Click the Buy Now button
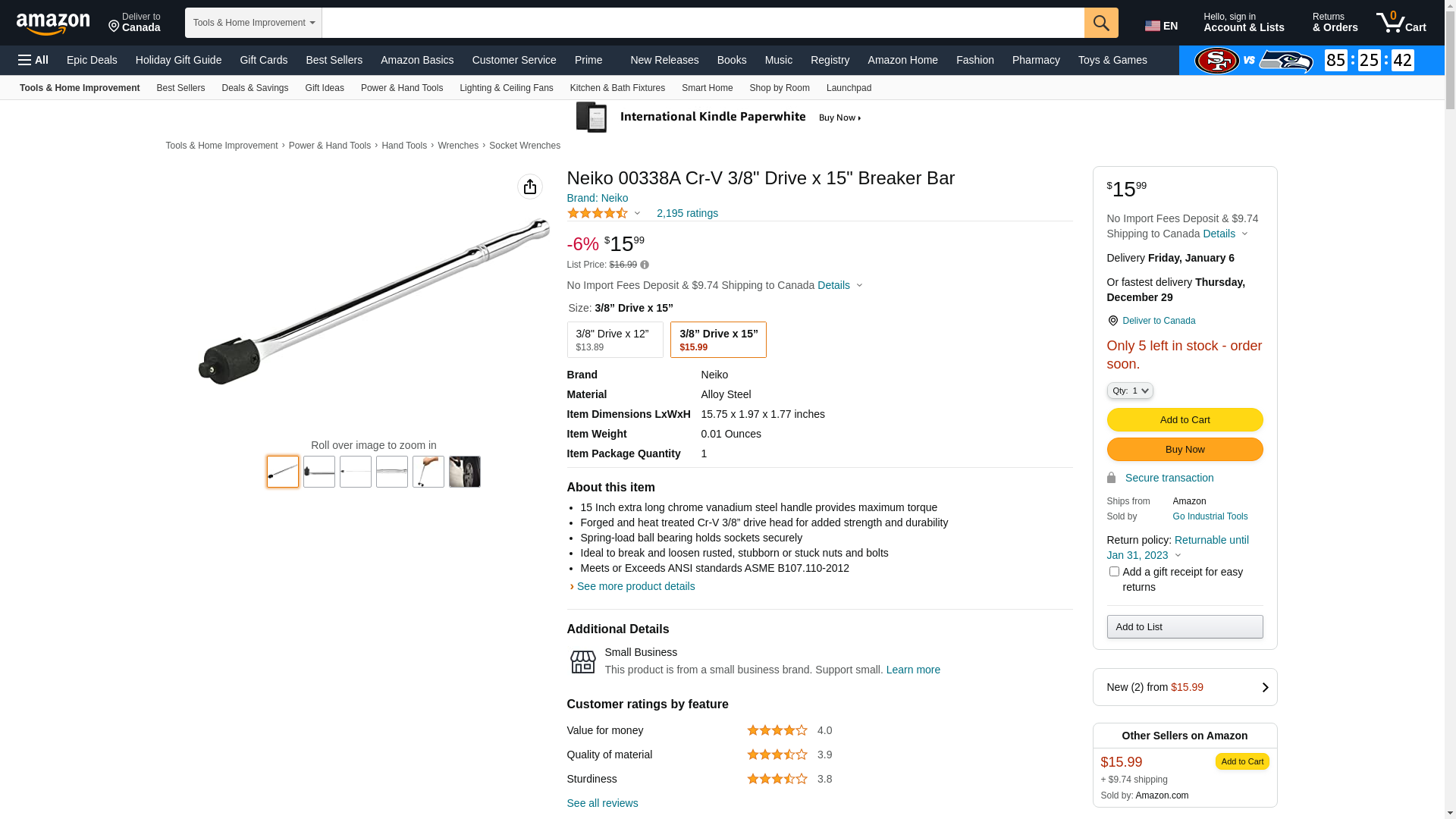This screenshot has width=1456, height=819. 1185,450
